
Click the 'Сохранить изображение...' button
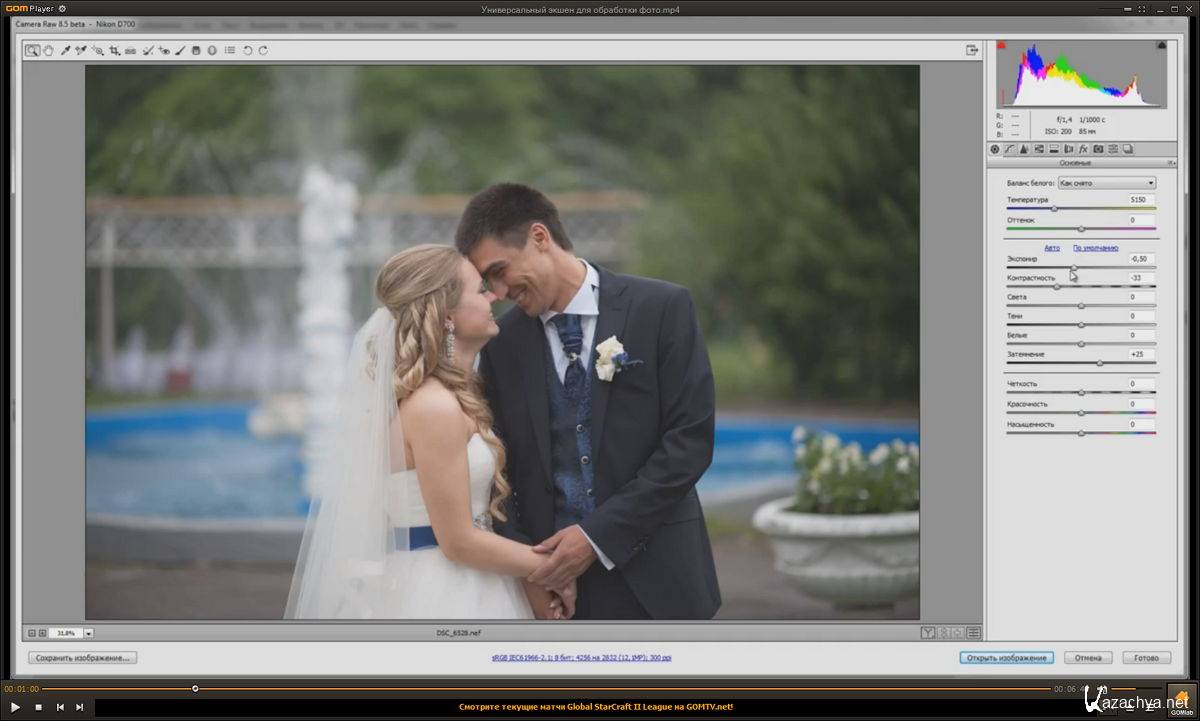[x=83, y=658]
